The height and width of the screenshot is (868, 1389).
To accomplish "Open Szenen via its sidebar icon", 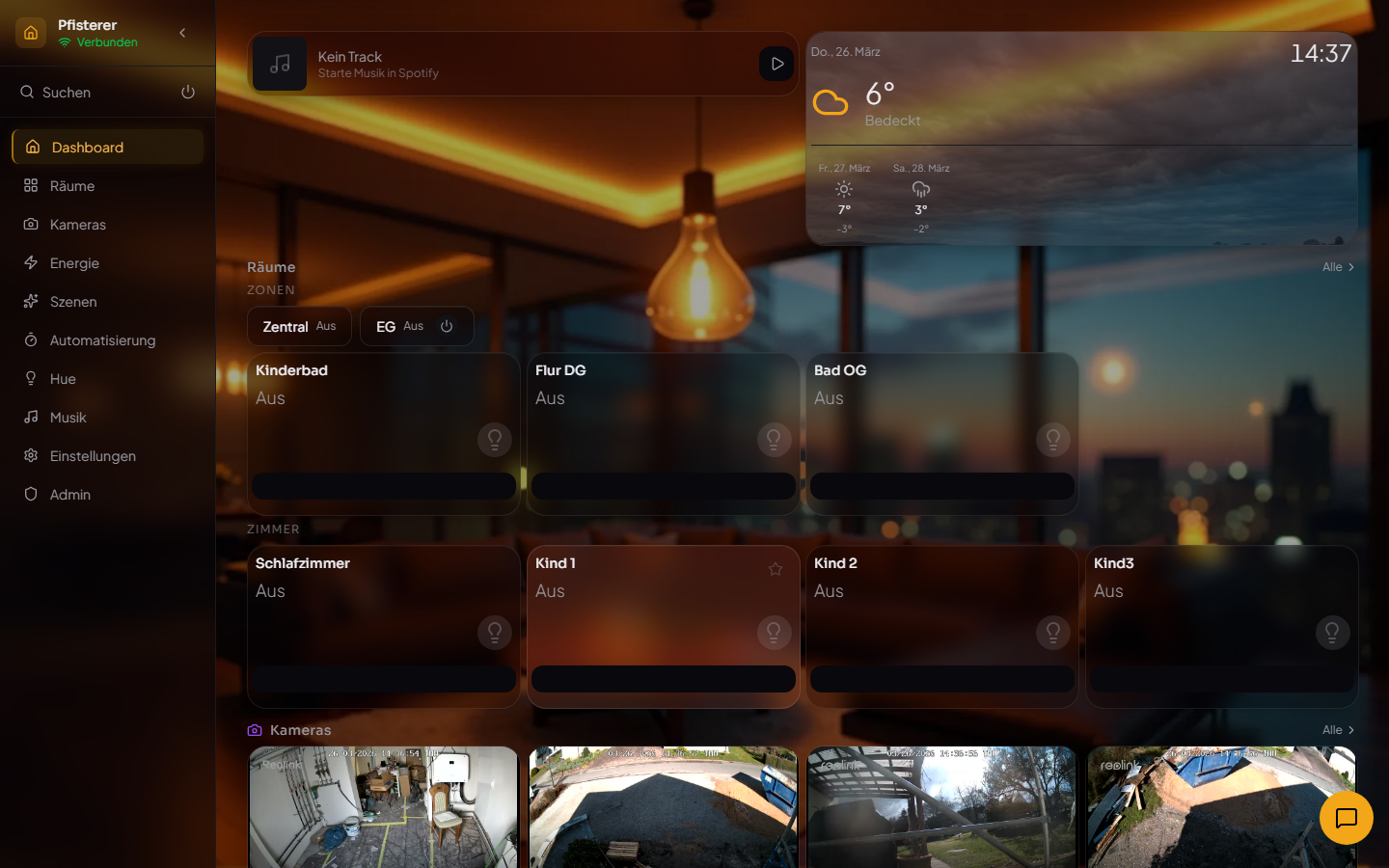I will point(31,301).
